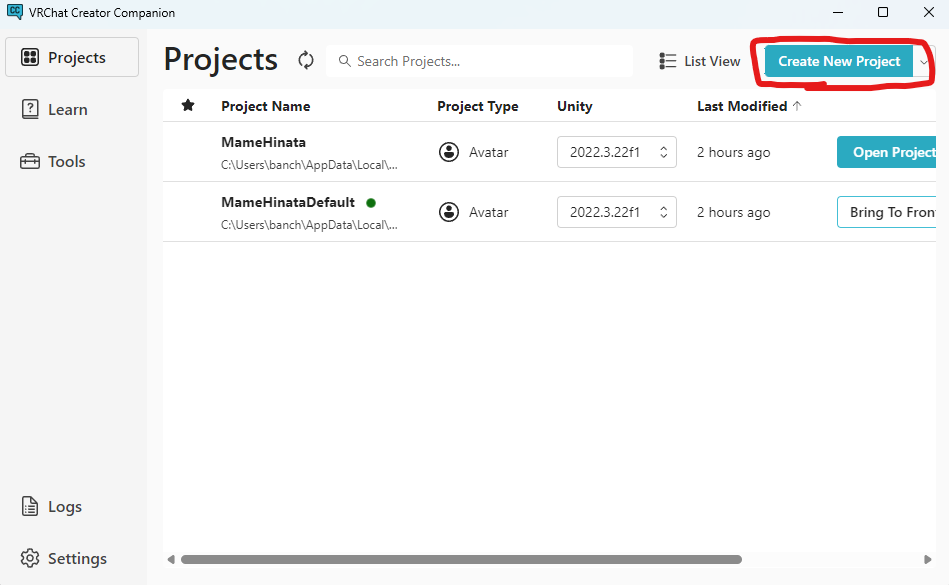Expand the Create New Project dropdown arrow
The height and width of the screenshot is (585, 949).
point(924,61)
